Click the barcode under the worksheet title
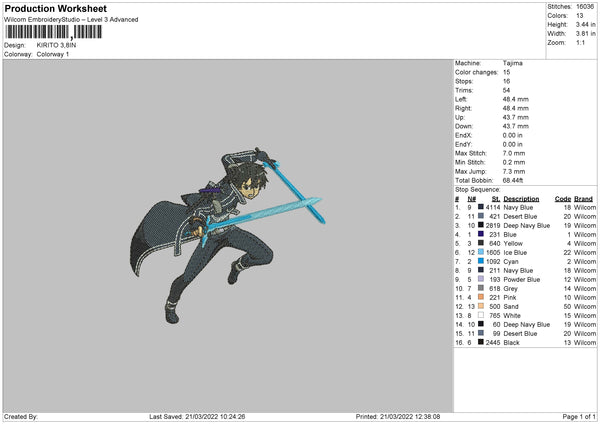The height and width of the screenshot is (424, 600). pos(54,32)
